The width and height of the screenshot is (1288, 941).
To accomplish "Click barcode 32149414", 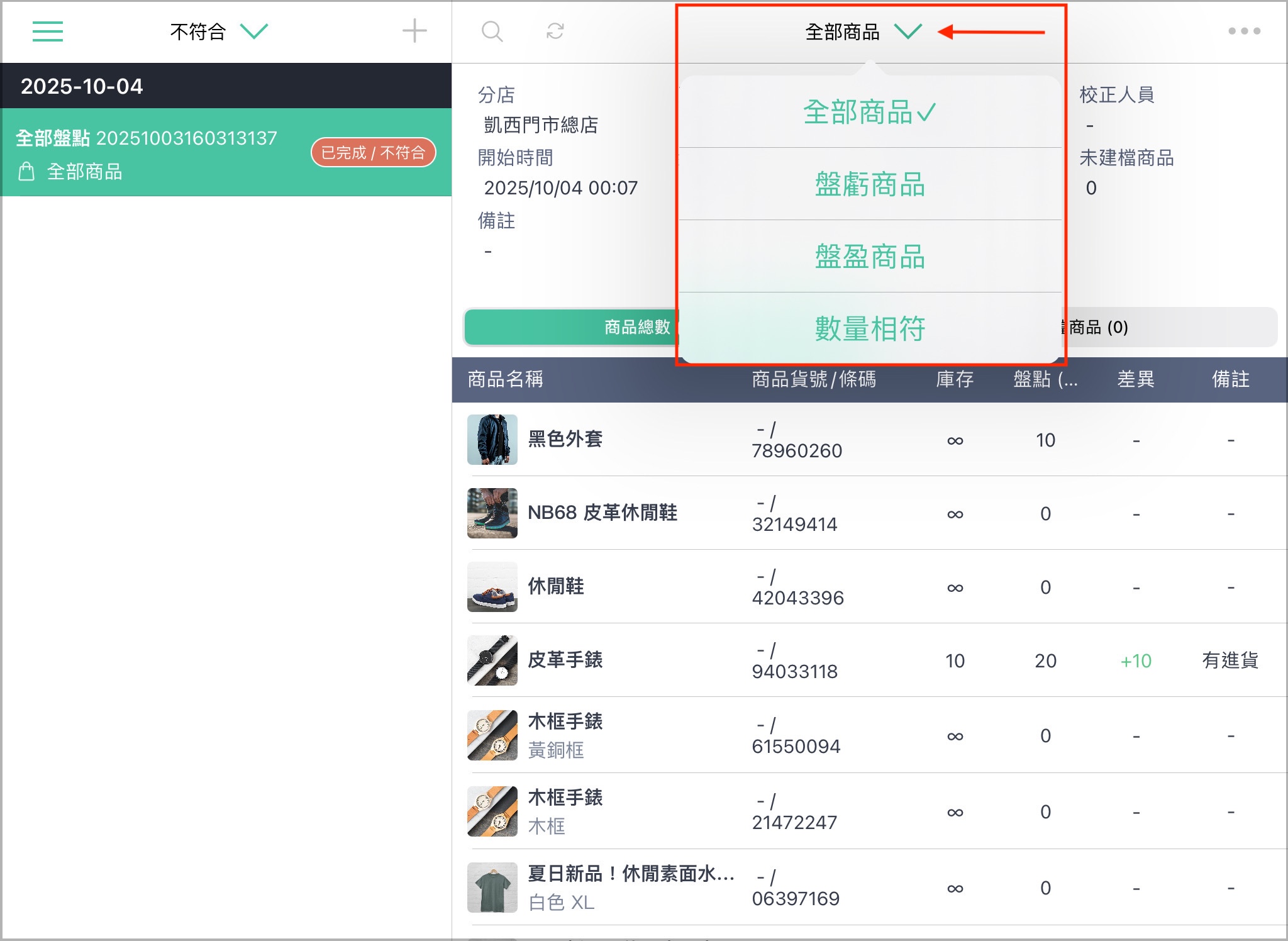I will coord(794,525).
